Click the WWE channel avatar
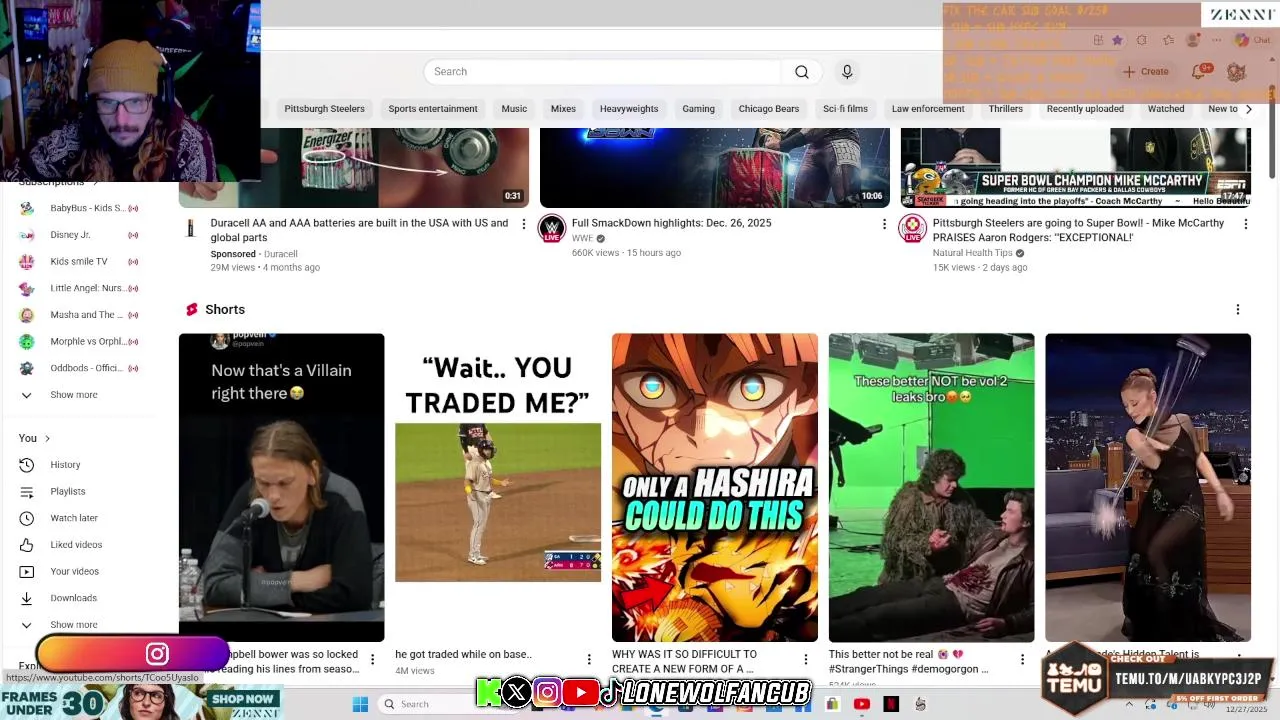This screenshot has width=1280, height=720. (551, 229)
